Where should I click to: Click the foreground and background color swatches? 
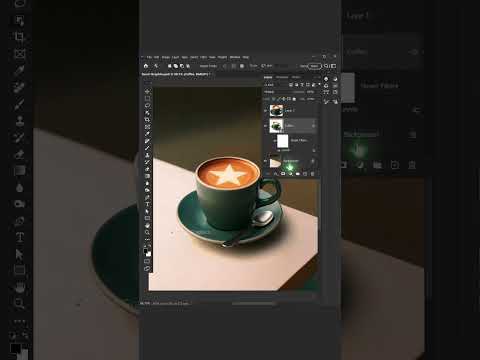[x=147, y=252]
